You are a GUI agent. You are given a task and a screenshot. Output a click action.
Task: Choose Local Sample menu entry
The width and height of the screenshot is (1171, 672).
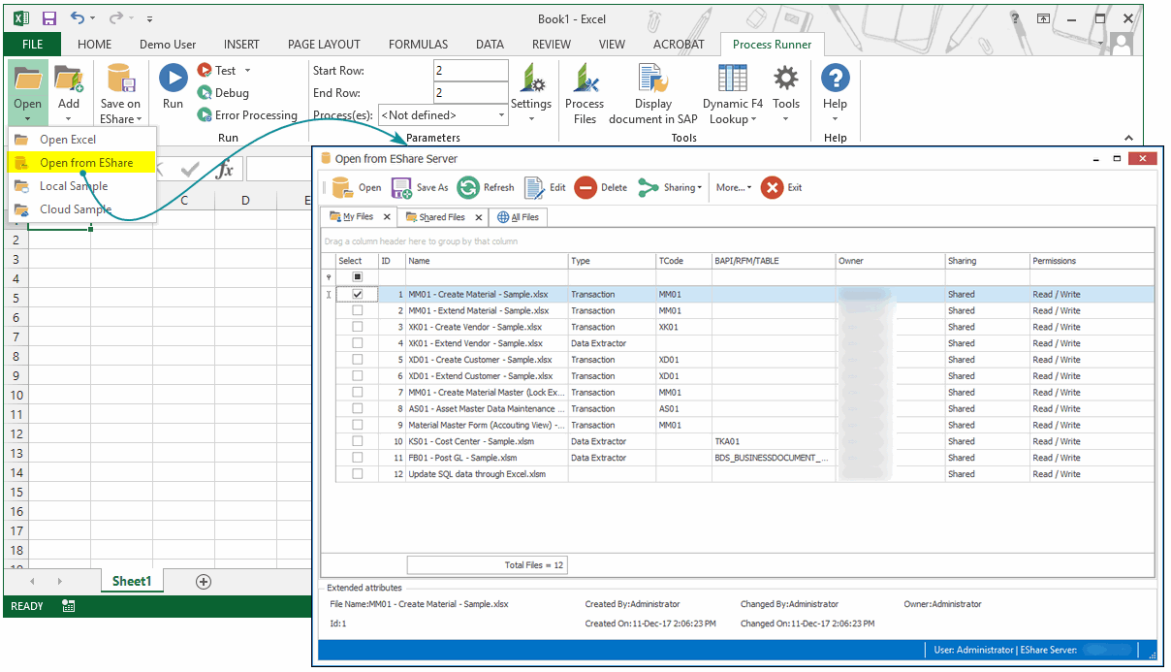[82, 186]
